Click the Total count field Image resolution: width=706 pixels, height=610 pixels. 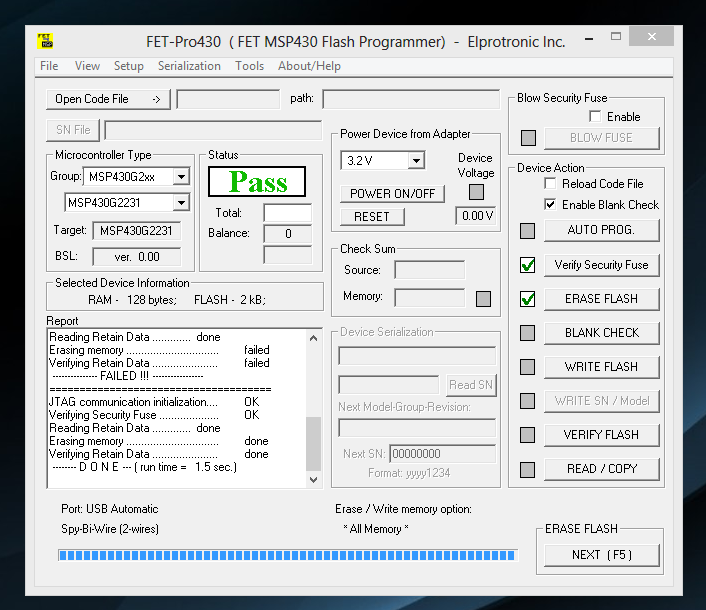(x=288, y=212)
